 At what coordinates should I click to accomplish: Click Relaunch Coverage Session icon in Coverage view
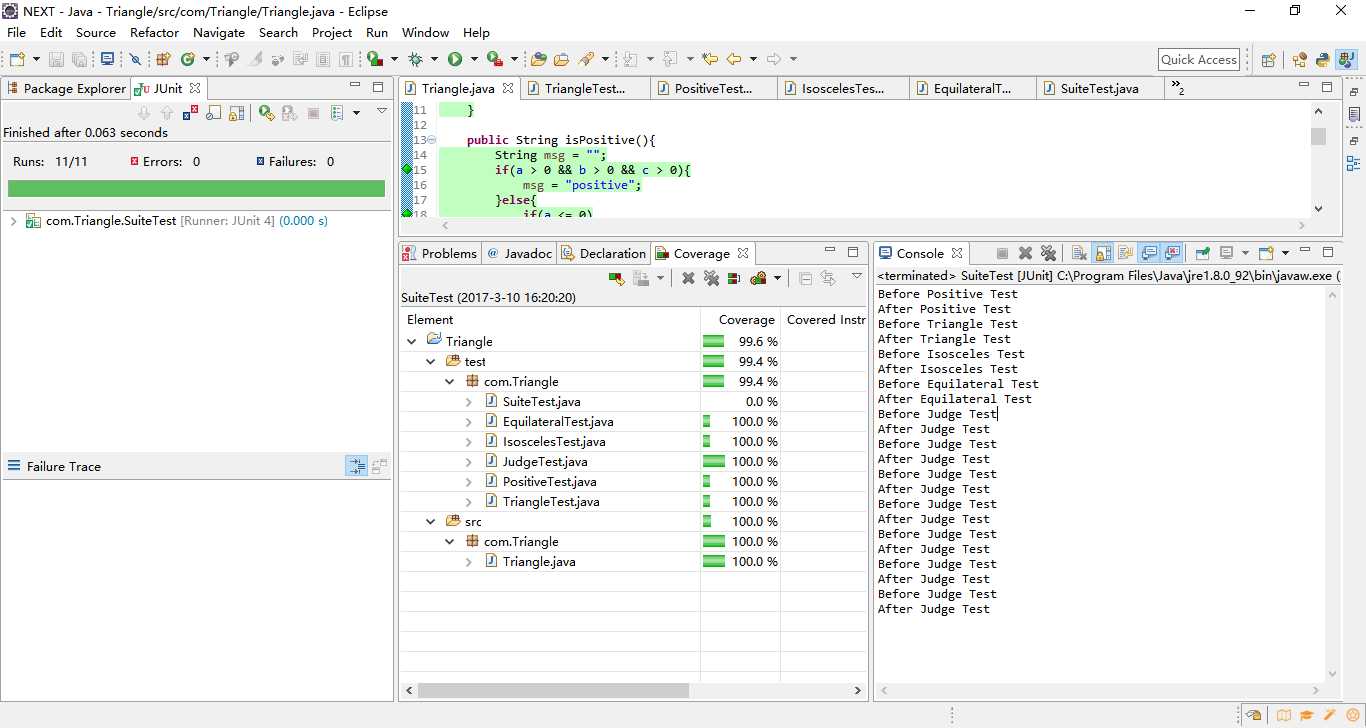coord(616,278)
